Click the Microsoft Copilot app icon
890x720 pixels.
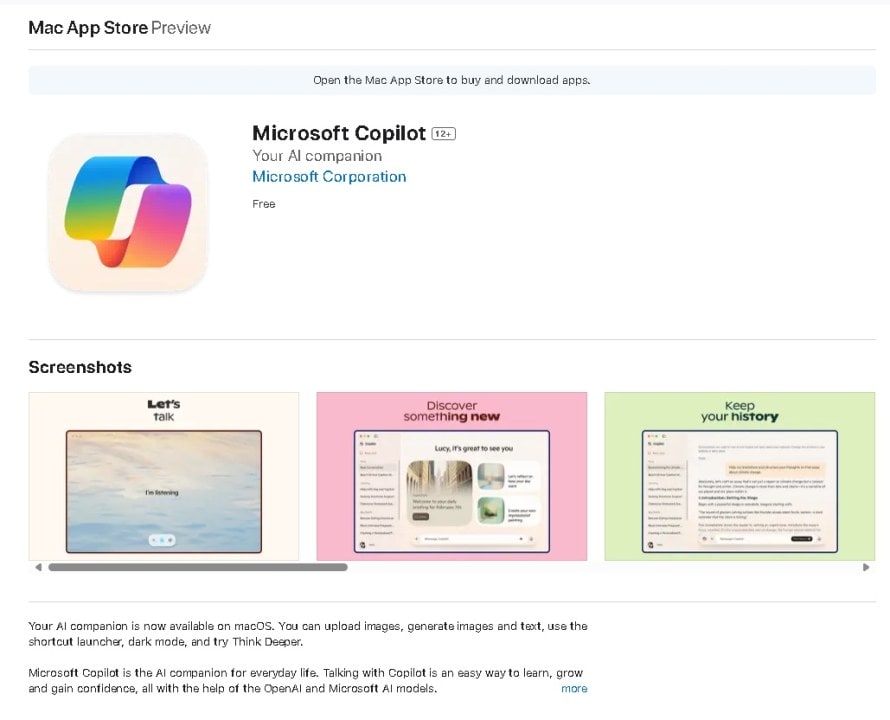click(x=128, y=212)
